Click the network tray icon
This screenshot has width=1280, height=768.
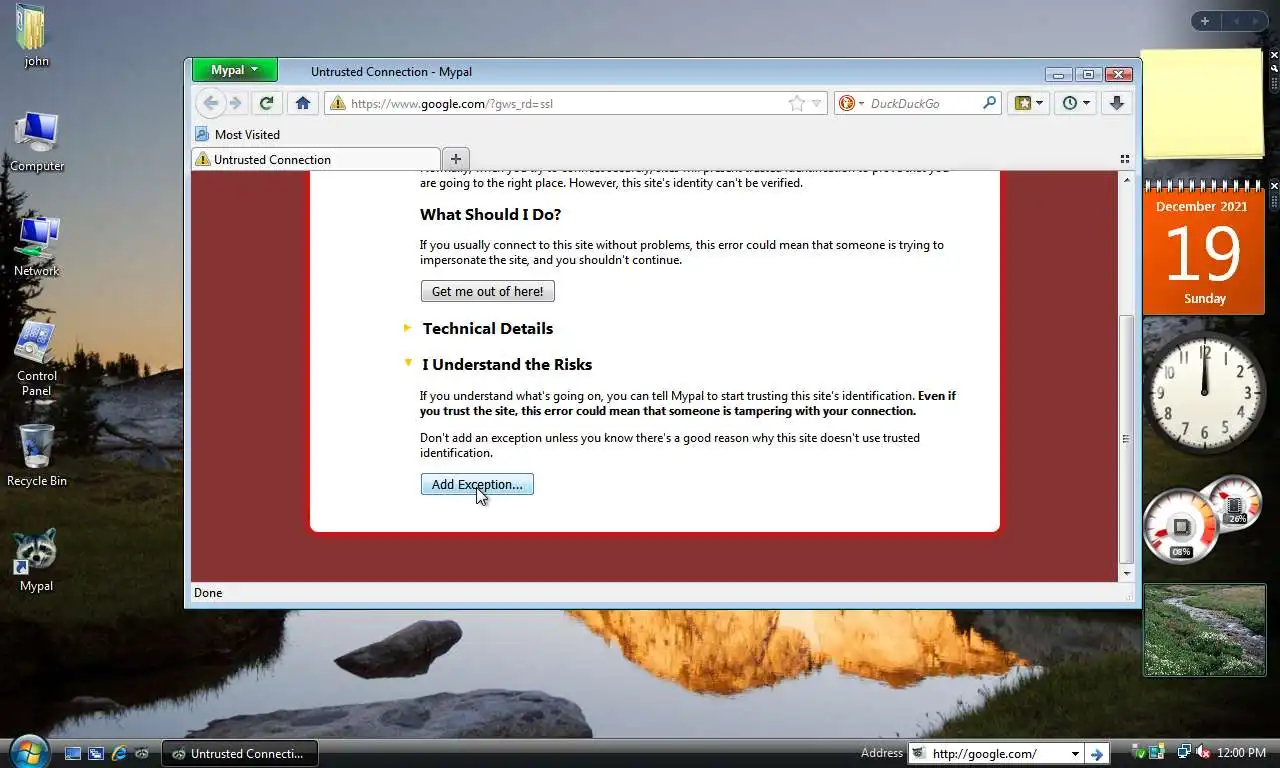1184,753
